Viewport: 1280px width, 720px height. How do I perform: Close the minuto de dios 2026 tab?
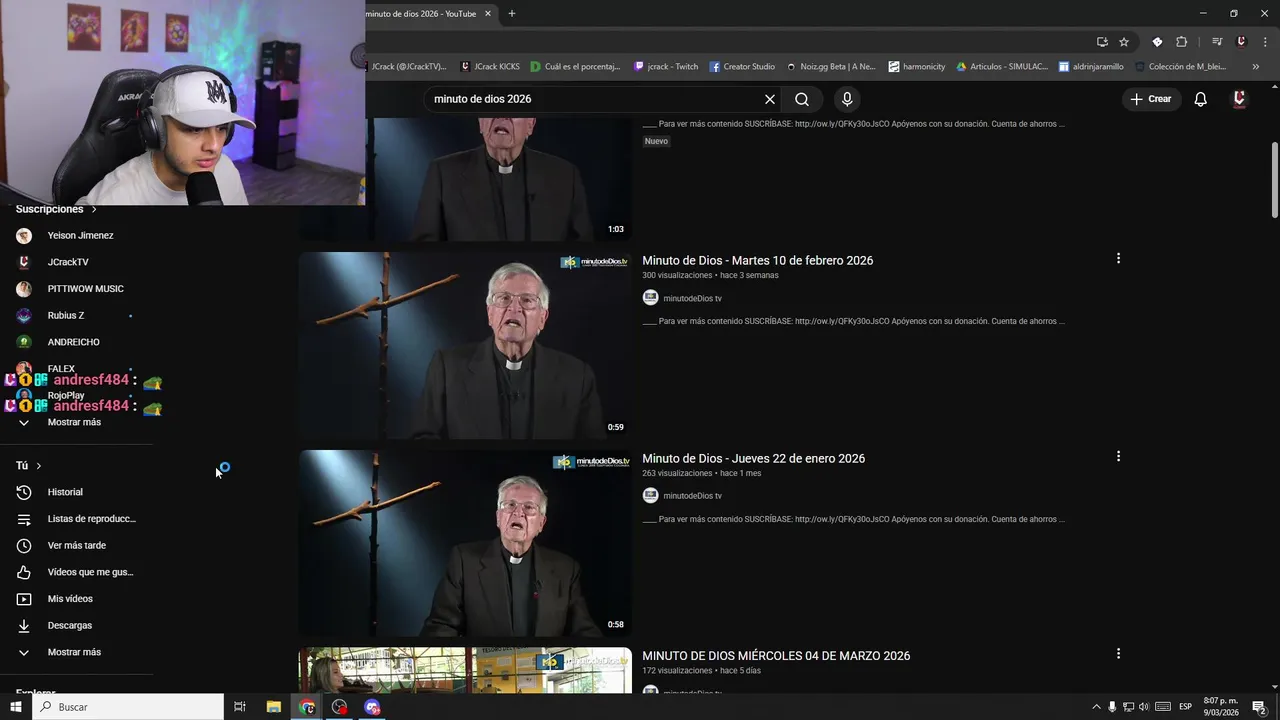tap(488, 14)
